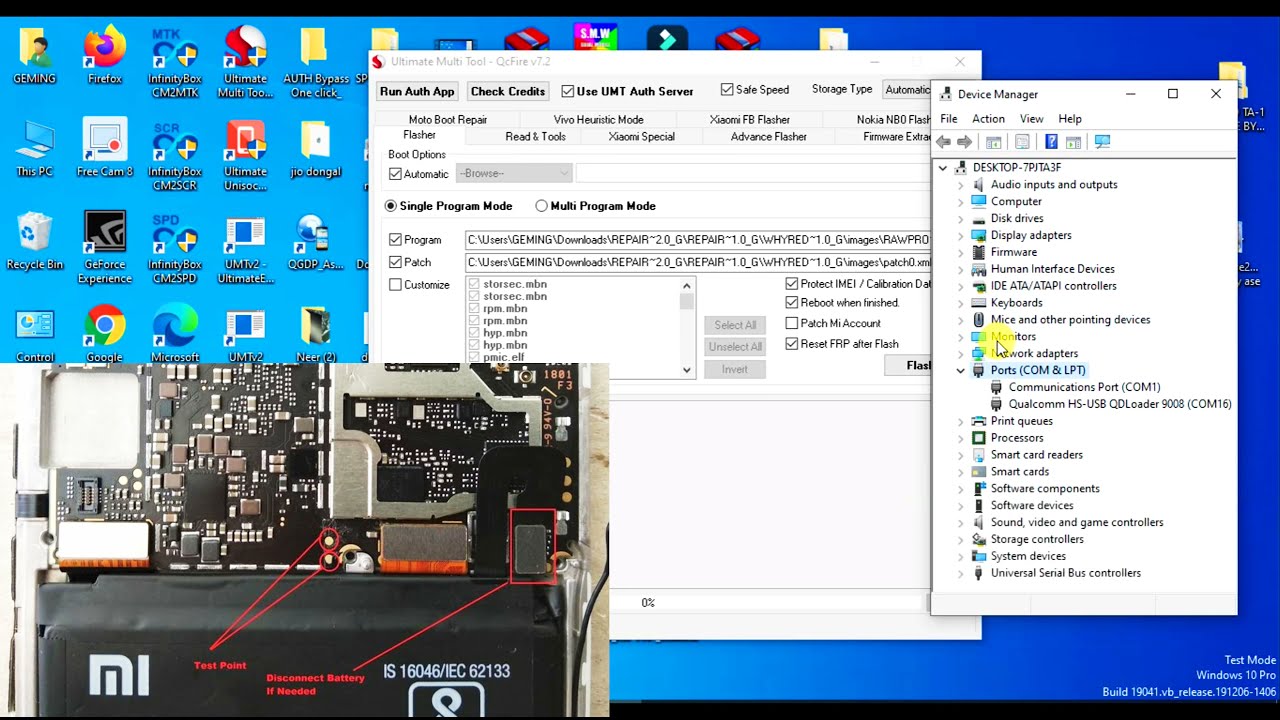Expand the Processors node
This screenshot has width=1280, height=720.
click(x=961, y=438)
